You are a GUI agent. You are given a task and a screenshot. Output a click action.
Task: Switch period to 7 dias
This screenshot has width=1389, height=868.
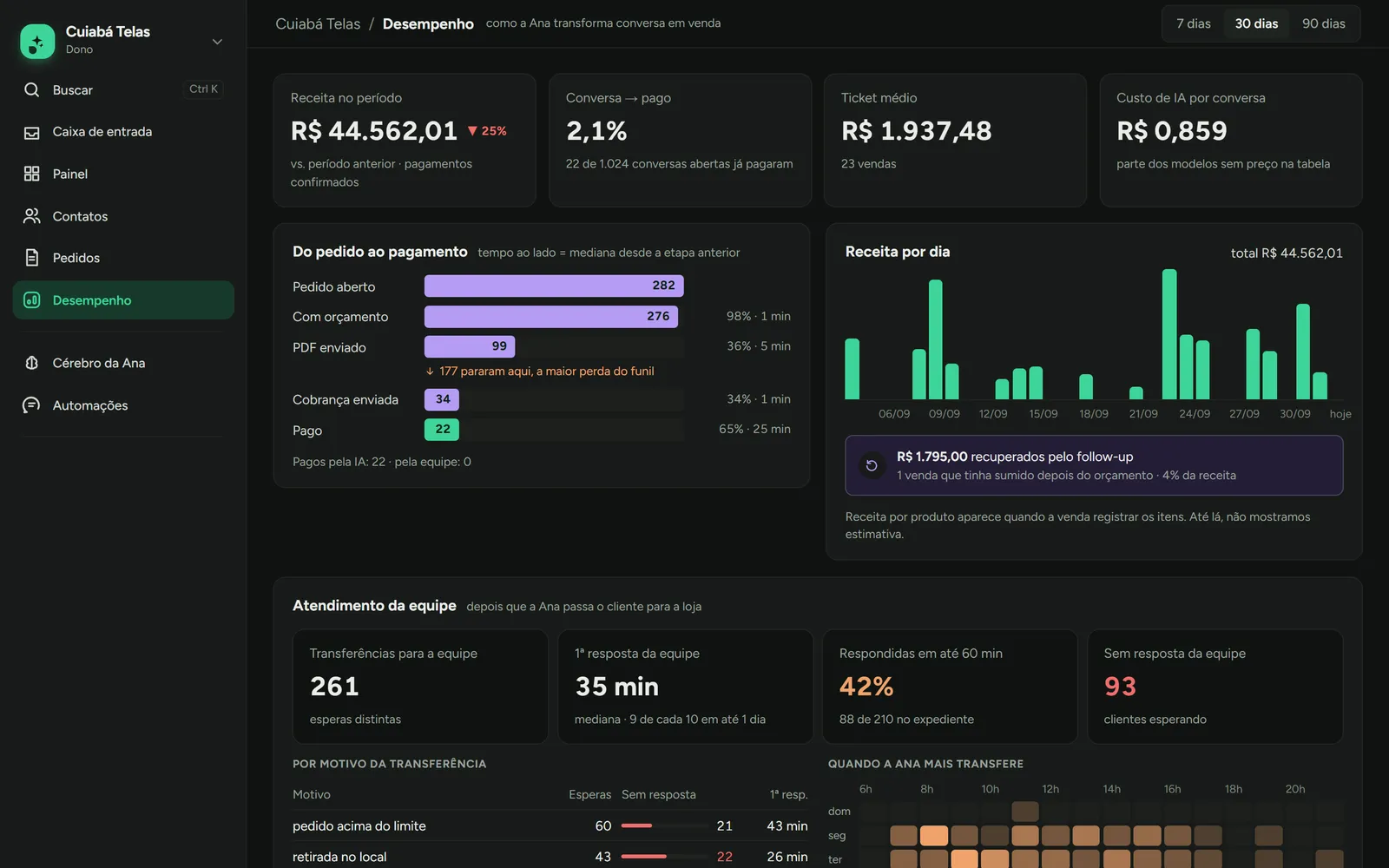click(1193, 23)
